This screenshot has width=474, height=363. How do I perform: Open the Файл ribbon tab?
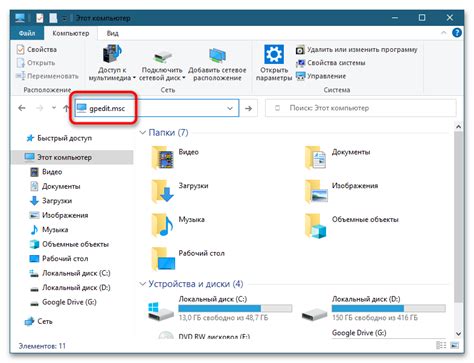(27, 33)
